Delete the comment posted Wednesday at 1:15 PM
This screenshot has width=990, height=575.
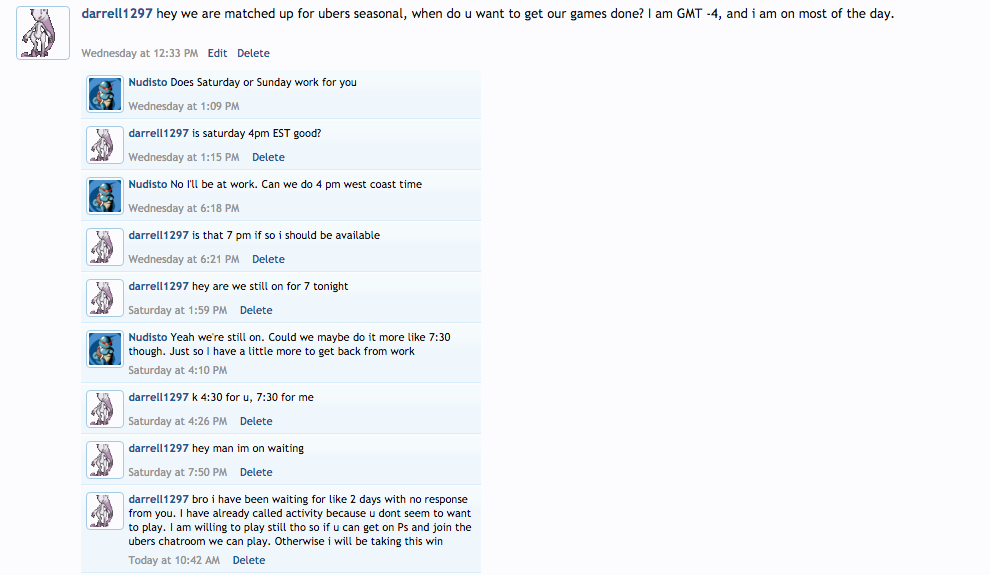[x=268, y=157]
